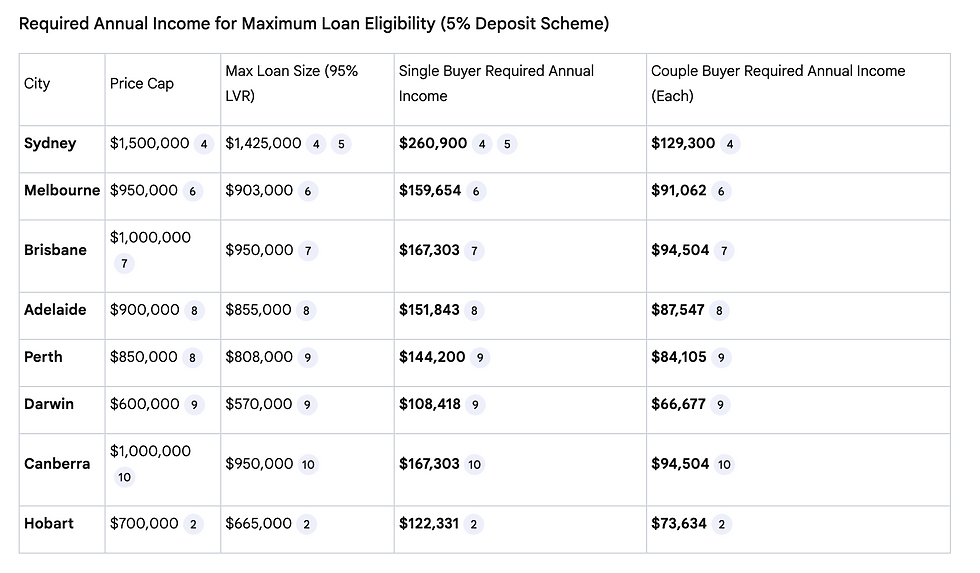Image resolution: width=980 pixels, height=573 pixels.
Task: Open citation 6 beside Melbourne's $950,000 price cap
Action: (x=193, y=191)
